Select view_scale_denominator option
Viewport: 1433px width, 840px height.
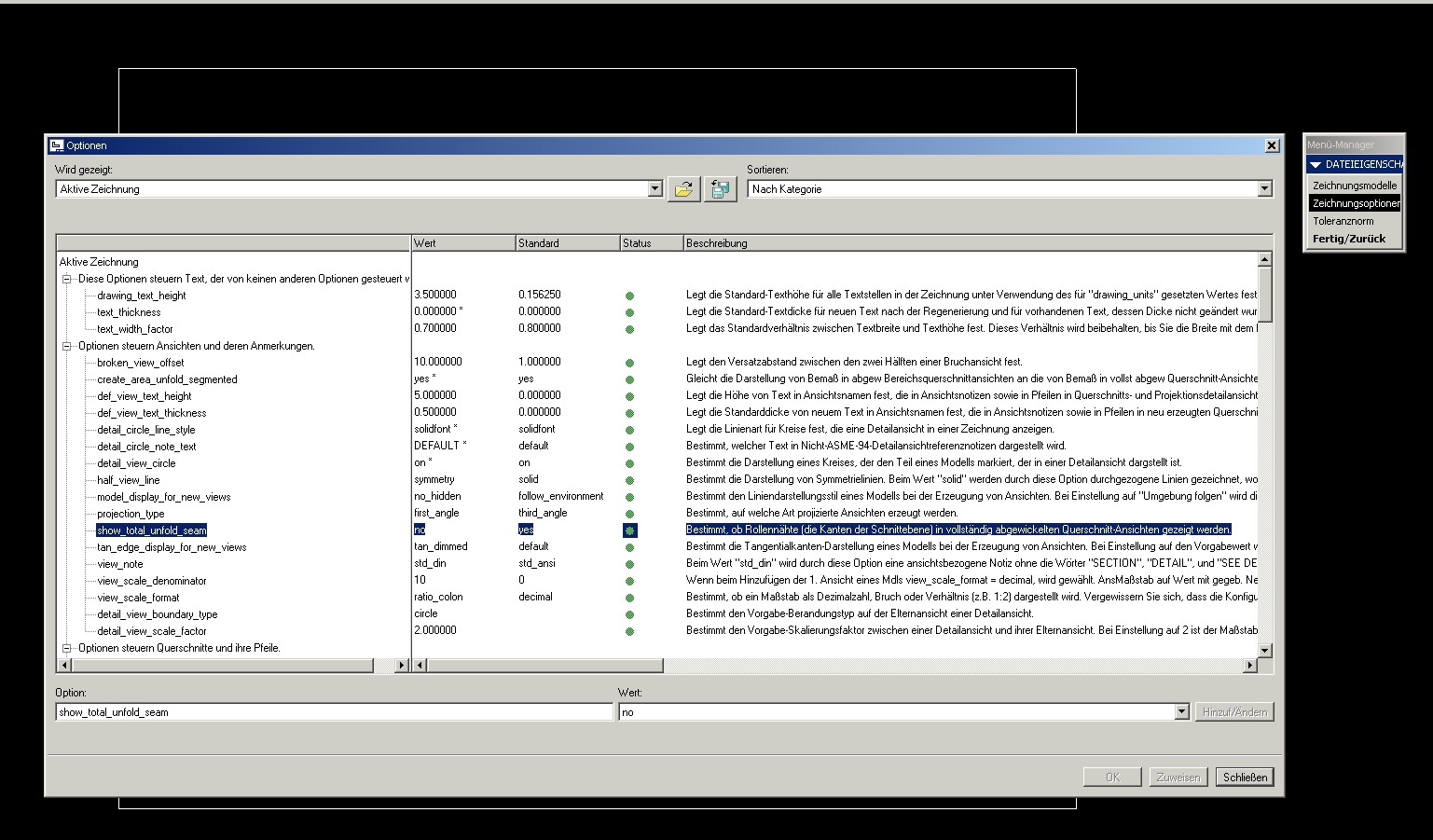coord(152,581)
